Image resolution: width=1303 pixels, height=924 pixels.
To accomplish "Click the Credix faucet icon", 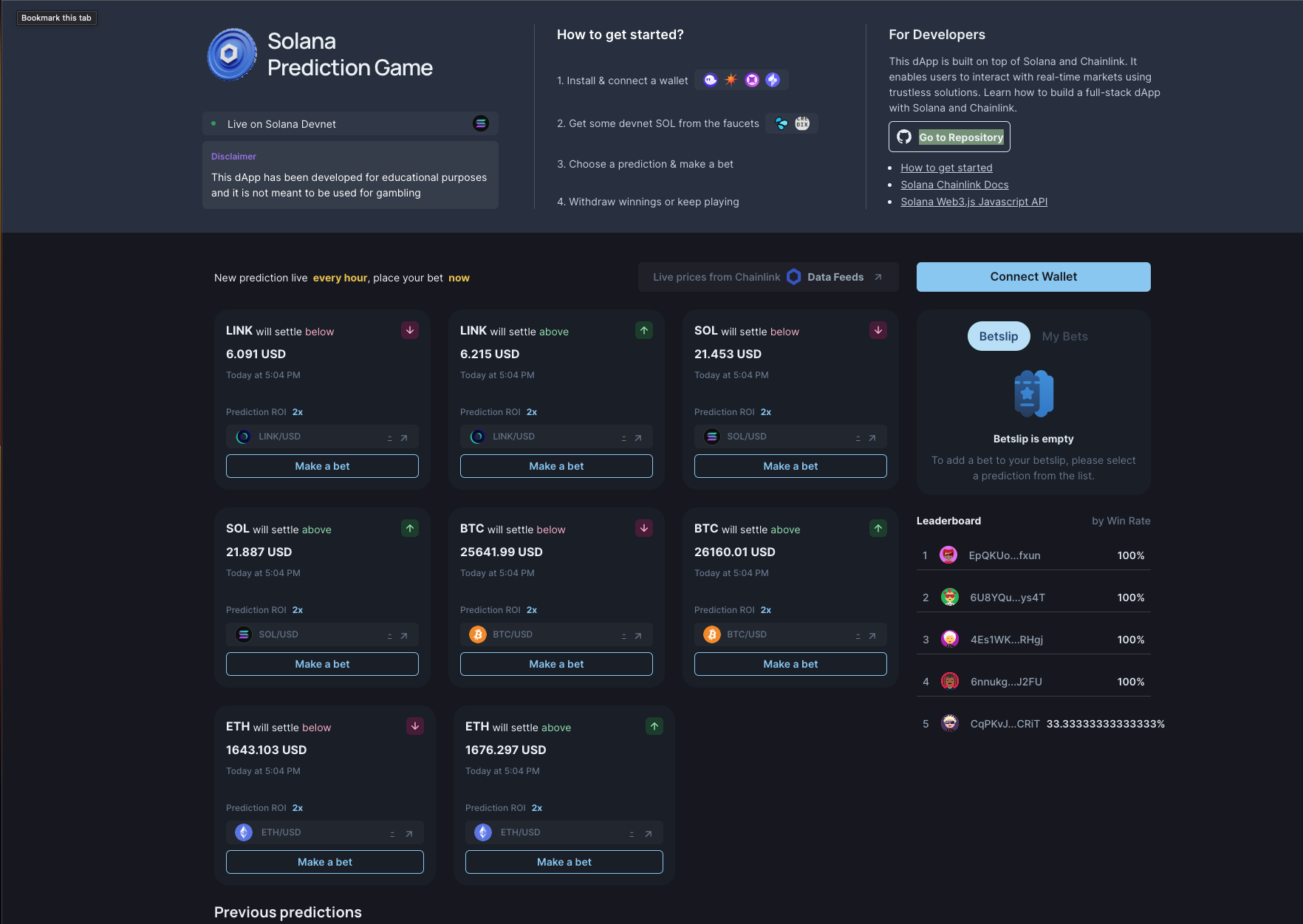I will (x=802, y=123).
